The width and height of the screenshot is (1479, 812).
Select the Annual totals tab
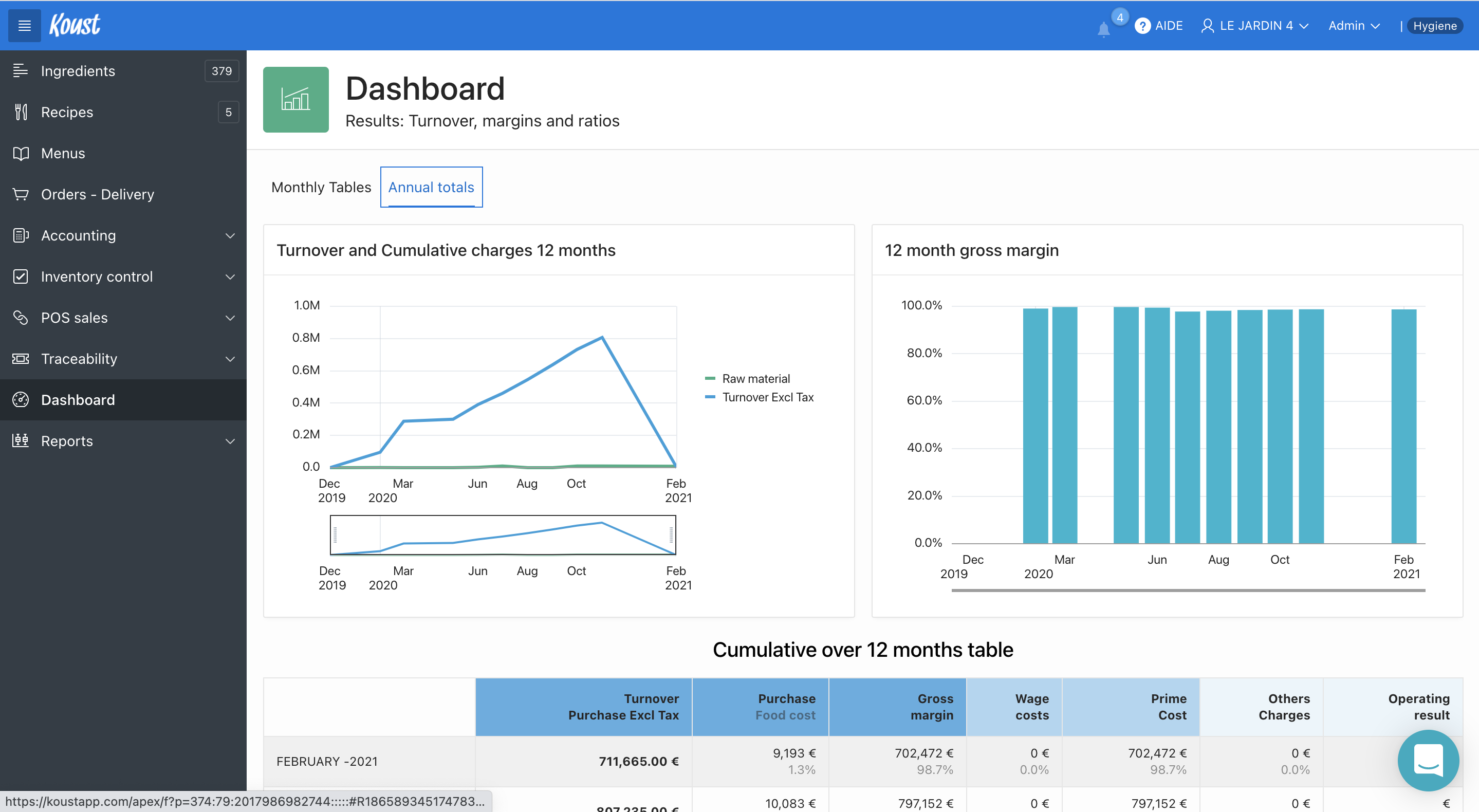tap(431, 187)
